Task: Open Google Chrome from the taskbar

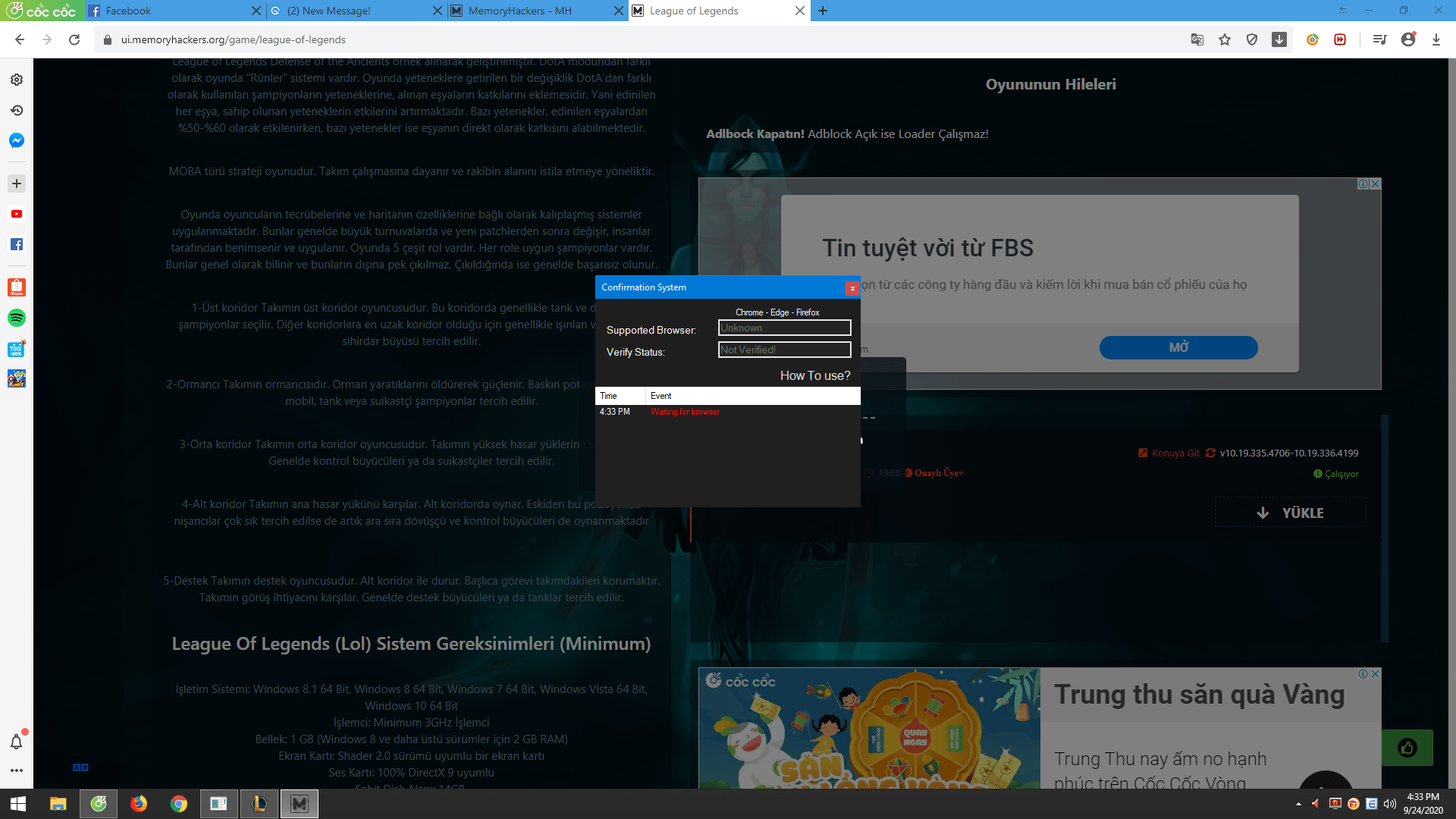Action: coord(179,804)
